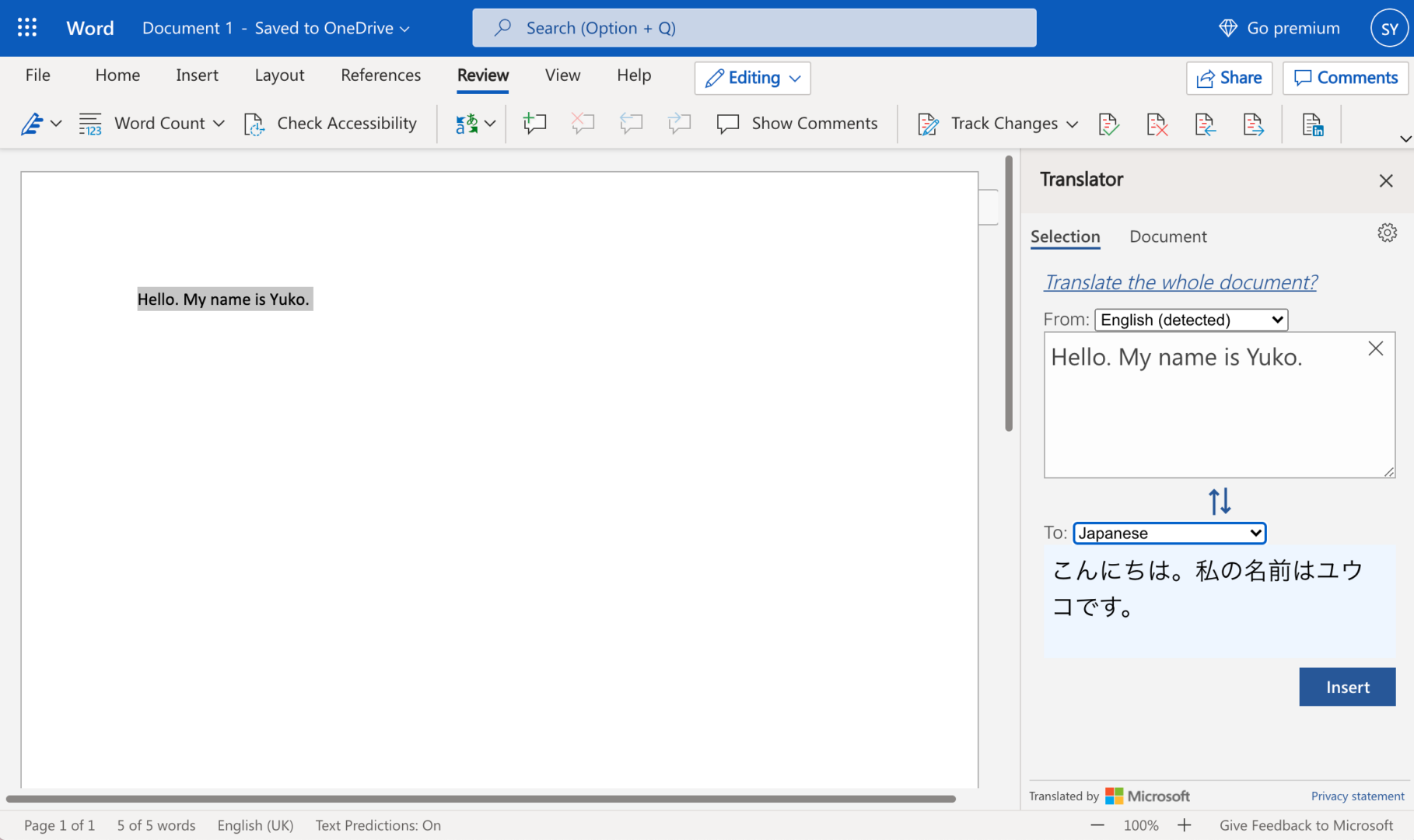
Task: Zoom in with the plus button
Action: point(1184,825)
